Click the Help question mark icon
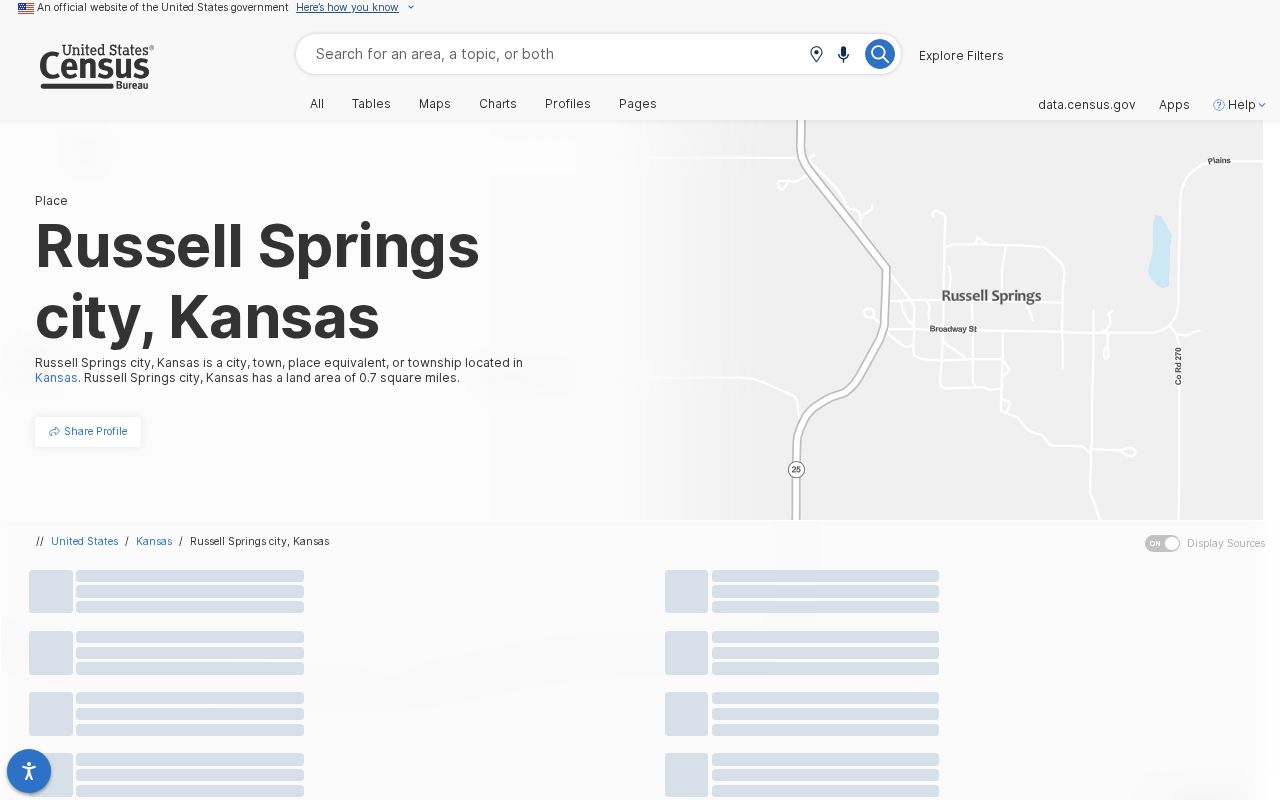1280x800 pixels. click(1218, 105)
